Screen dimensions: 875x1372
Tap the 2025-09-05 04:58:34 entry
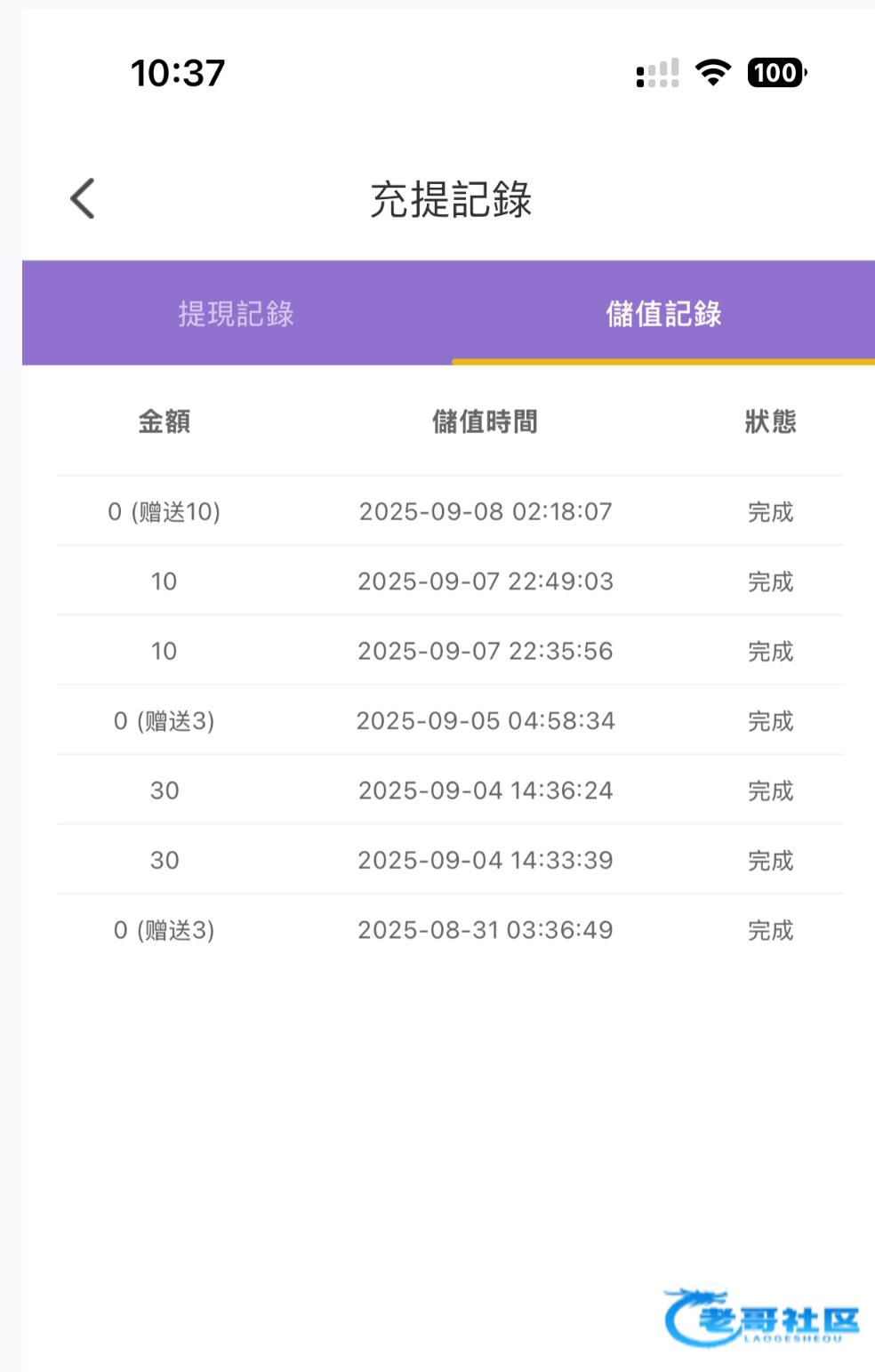pyautogui.click(x=486, y=720)
